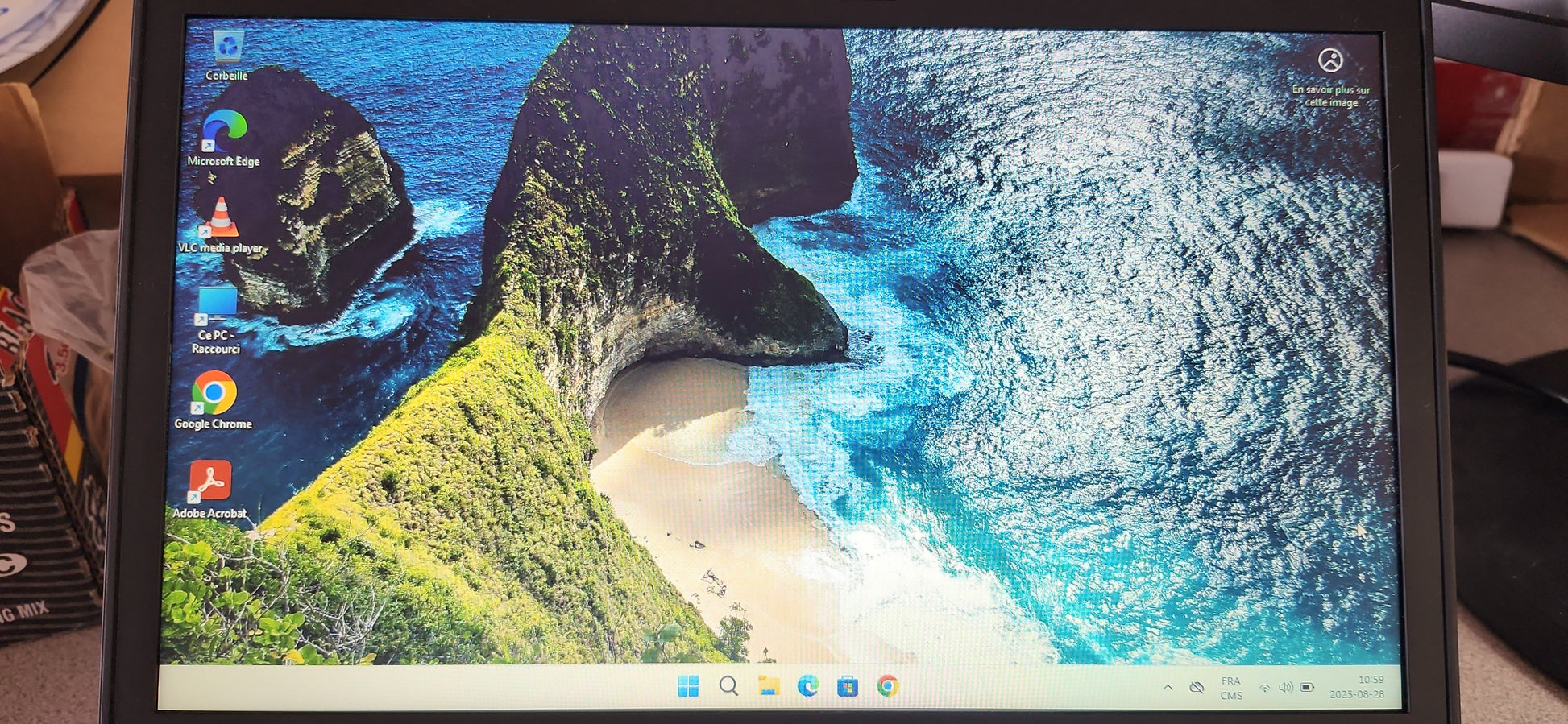Select the Google Chrome desktop shortcut
The width and height of the screenshot is (1568, 724).
click(x=214, y=395)
